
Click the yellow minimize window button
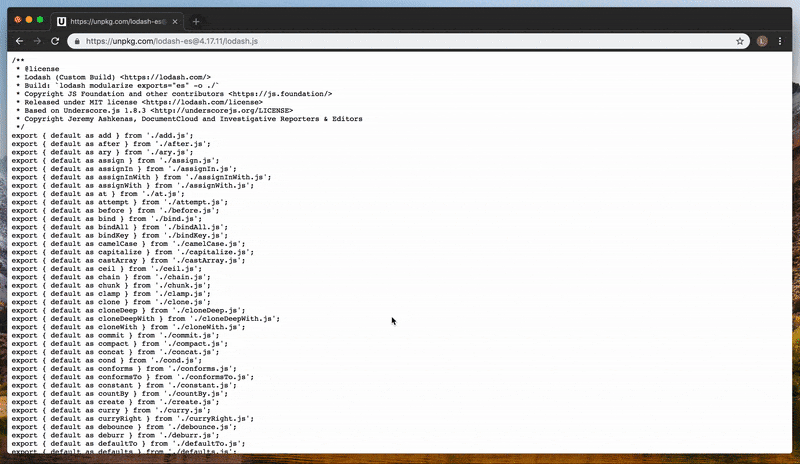pos(29,20)
